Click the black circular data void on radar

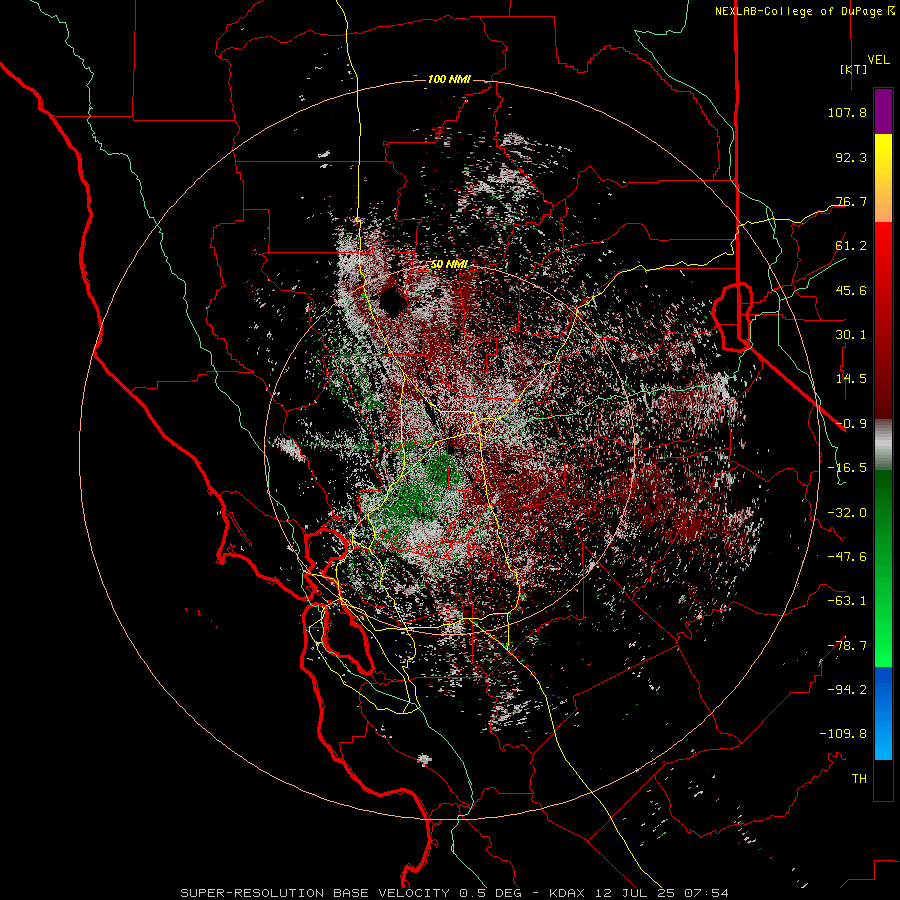point(391,301)
